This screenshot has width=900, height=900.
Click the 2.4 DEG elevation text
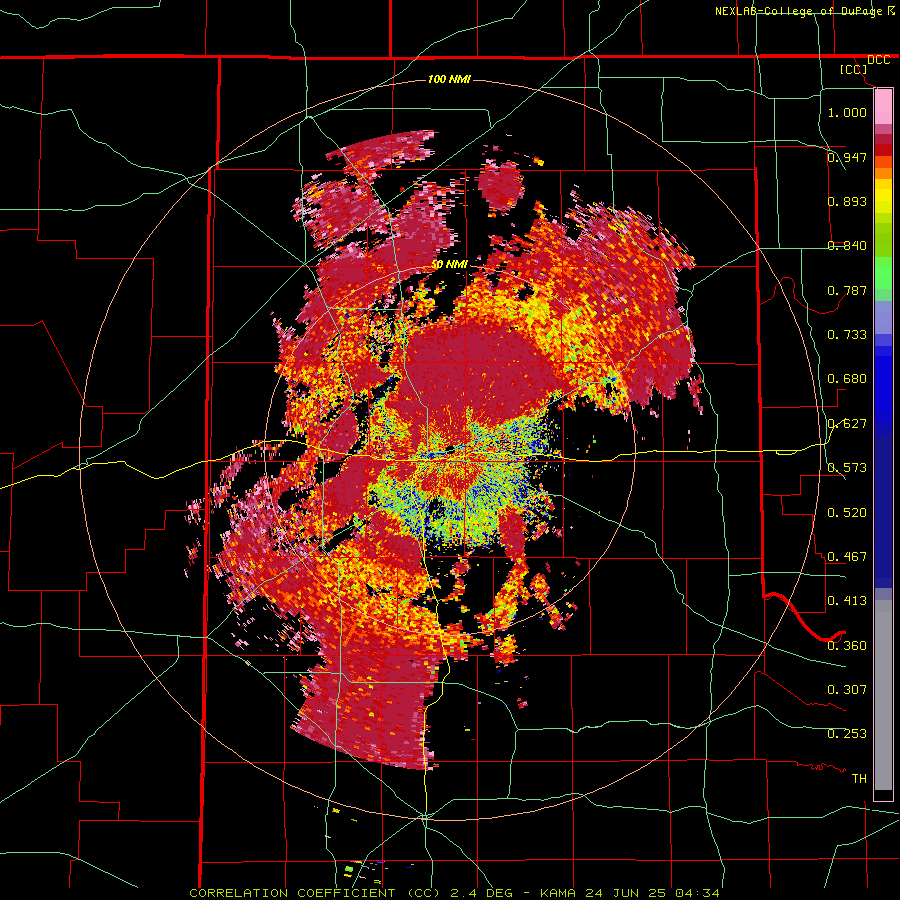(x=480, y=893)
